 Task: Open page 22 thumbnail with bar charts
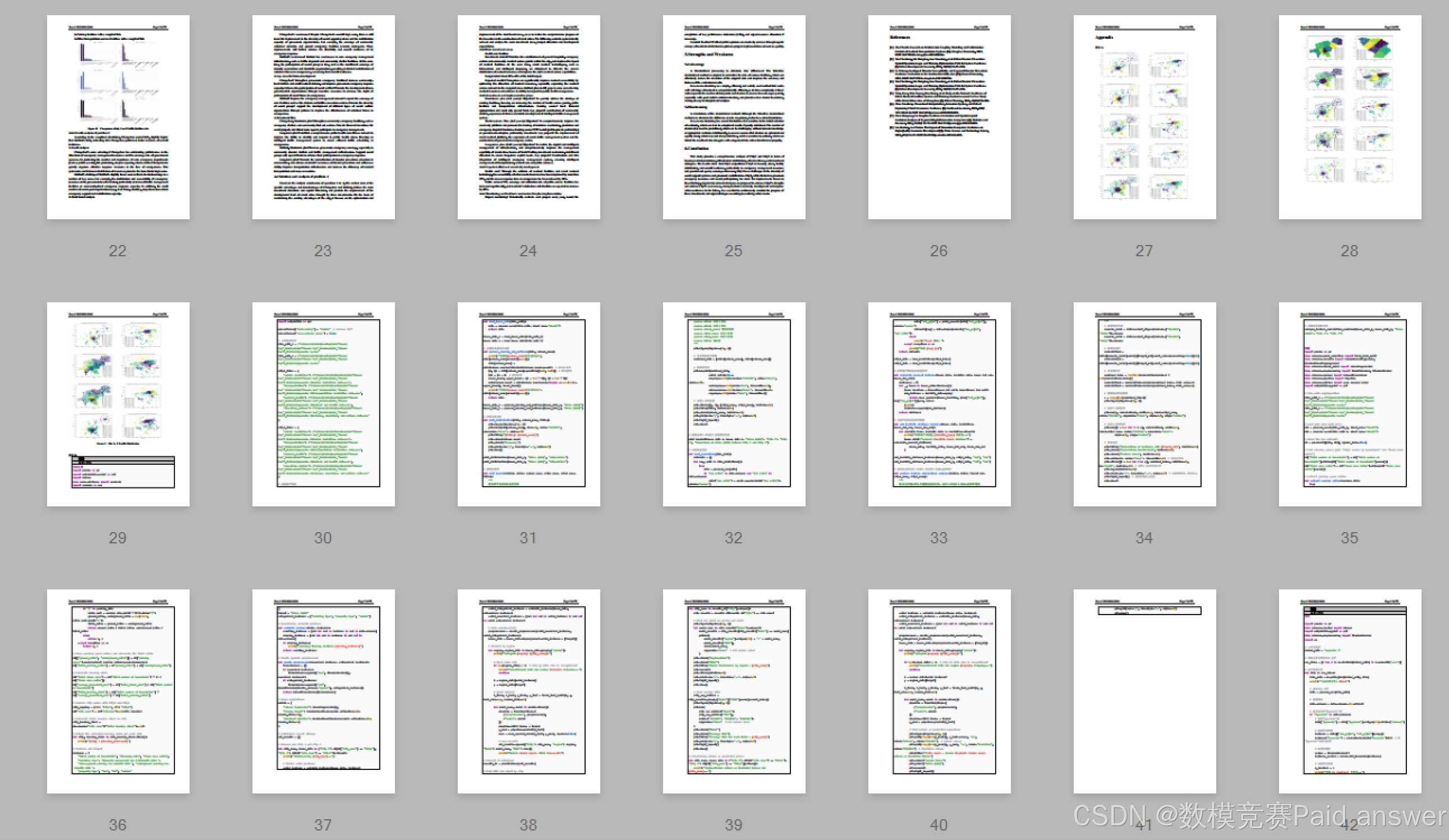[118, 117]
